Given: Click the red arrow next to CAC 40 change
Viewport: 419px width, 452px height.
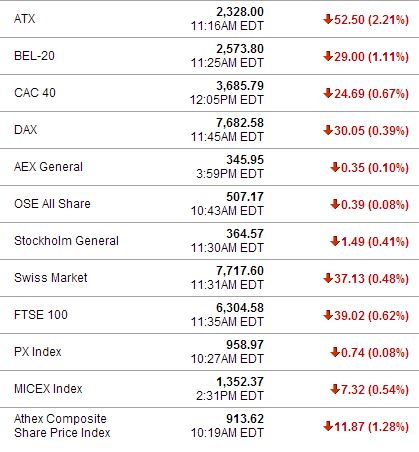Looking at the screenshot, I should pyautogui.click(x=328, y=93).
